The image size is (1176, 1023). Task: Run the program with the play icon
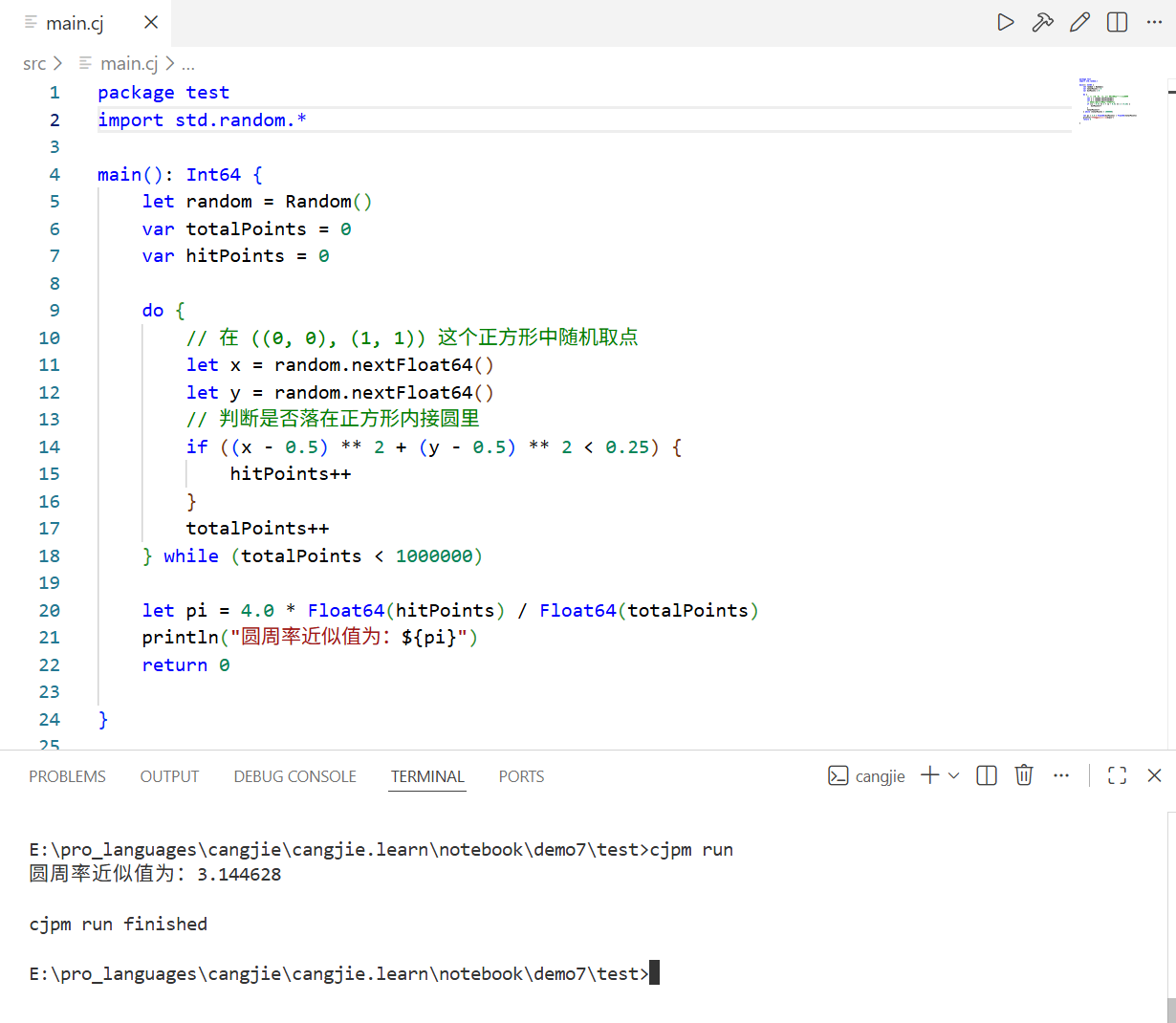(1005, 22)
